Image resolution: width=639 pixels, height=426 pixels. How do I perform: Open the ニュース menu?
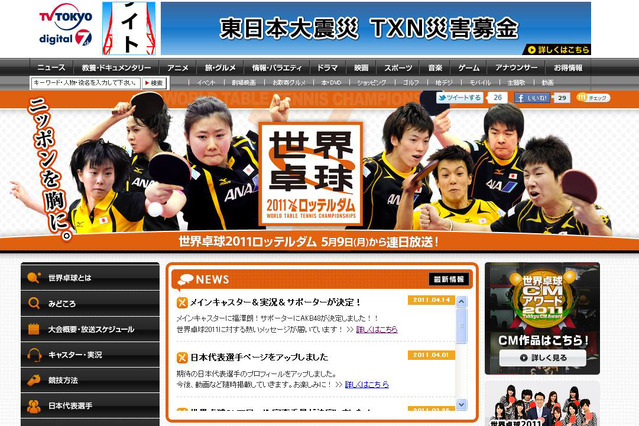pyautogui.click(x=51, y=68)
